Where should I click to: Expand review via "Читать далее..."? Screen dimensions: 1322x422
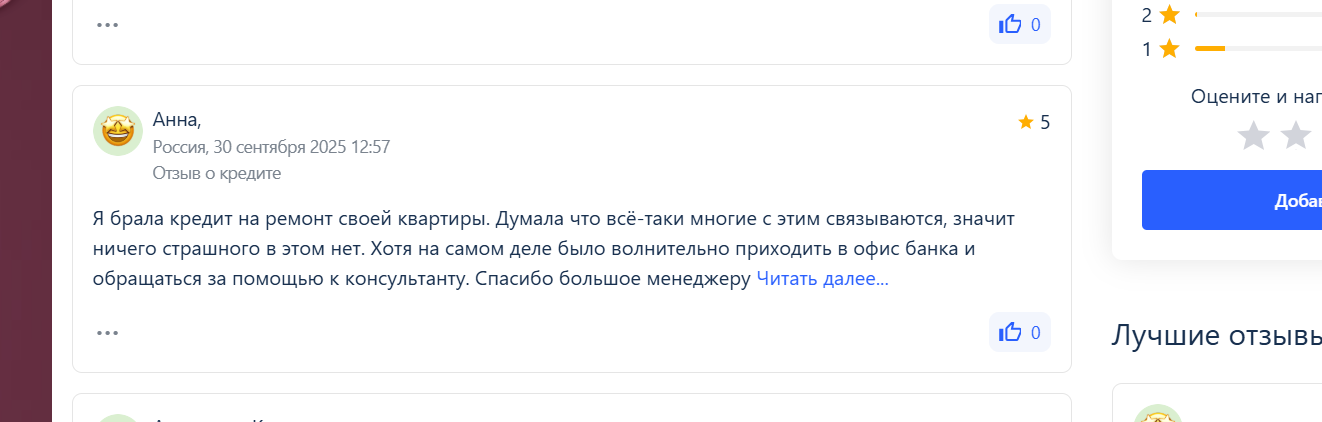822,279
